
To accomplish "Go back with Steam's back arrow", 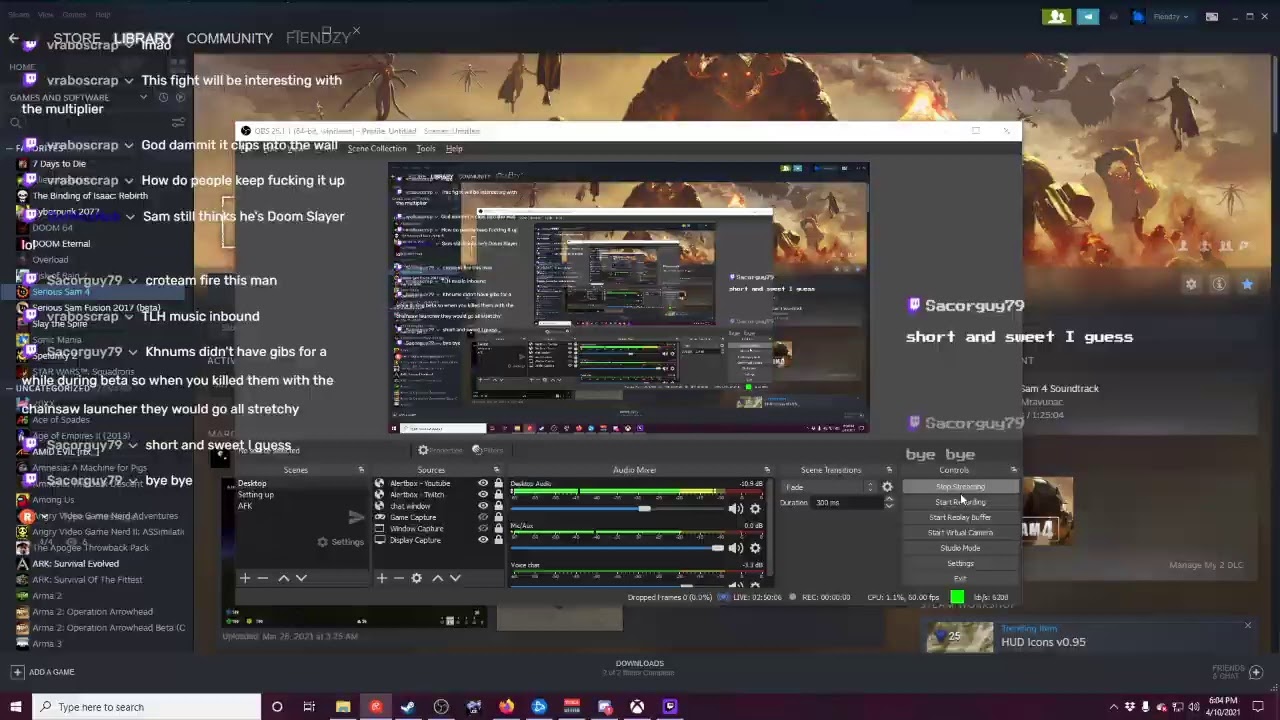I will (13, 38).
